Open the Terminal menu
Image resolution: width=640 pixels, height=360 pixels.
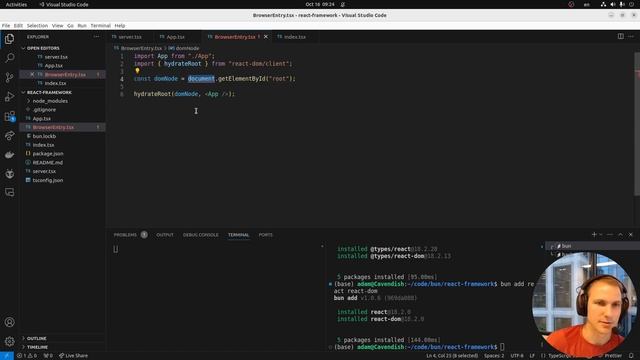tap(100, 25)
